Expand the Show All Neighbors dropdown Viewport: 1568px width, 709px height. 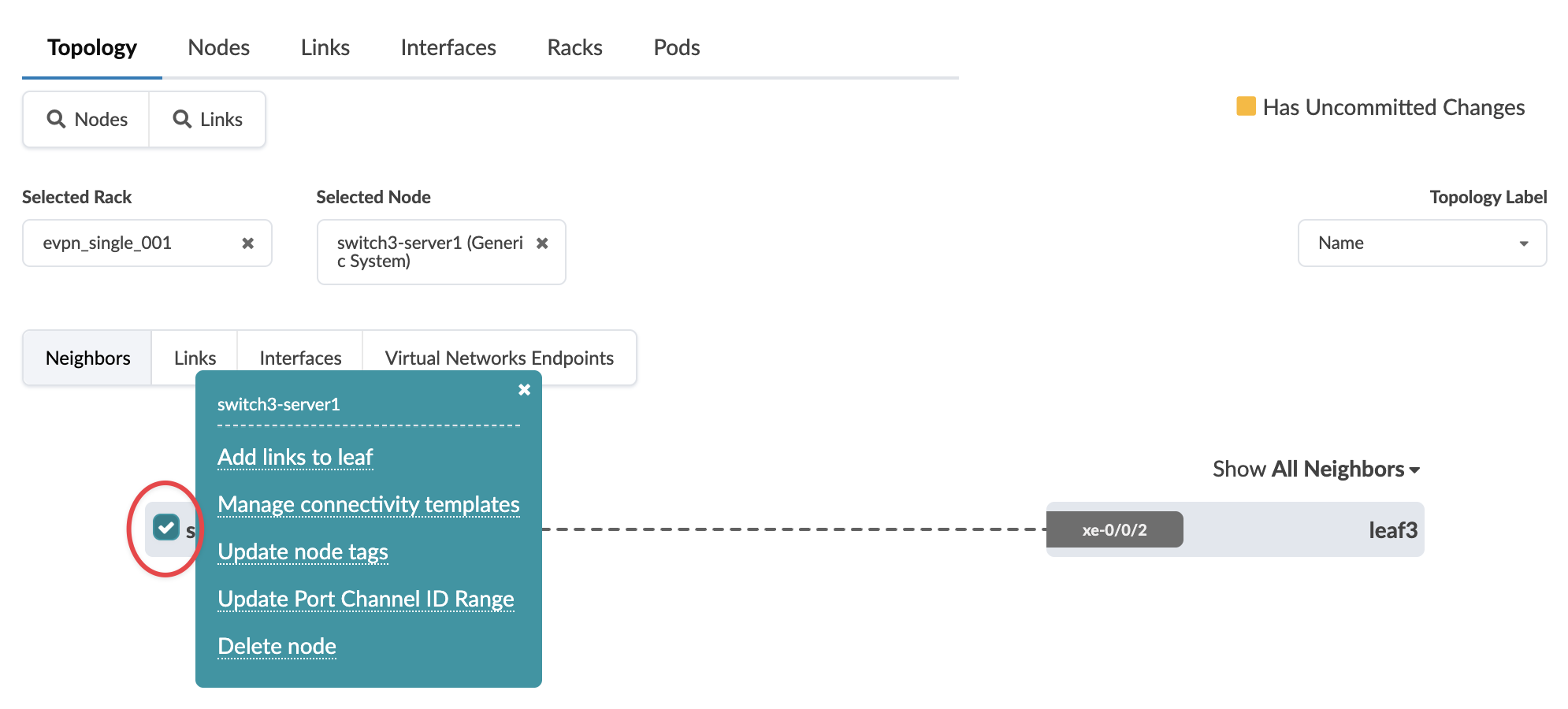[1316, 470]
